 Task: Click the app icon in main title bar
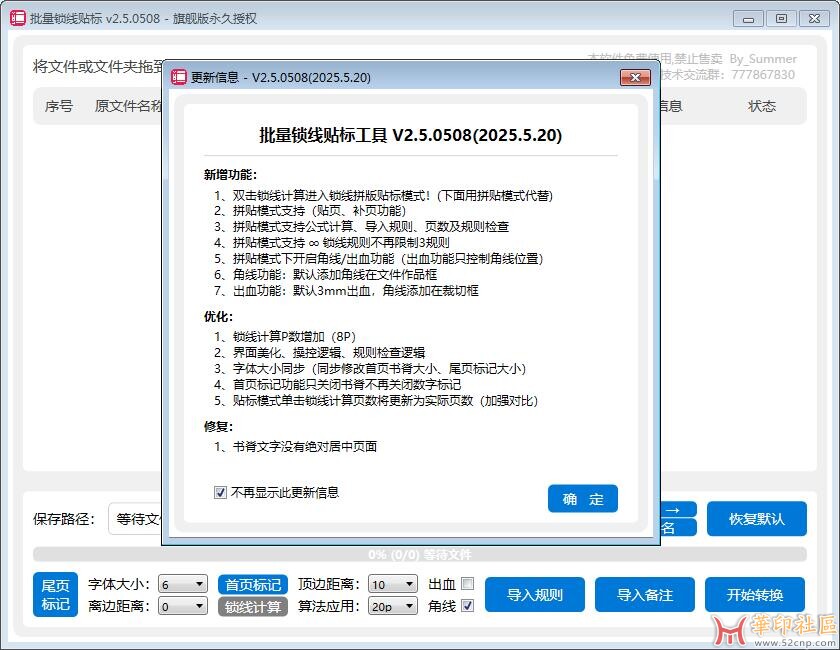(17, 18)
